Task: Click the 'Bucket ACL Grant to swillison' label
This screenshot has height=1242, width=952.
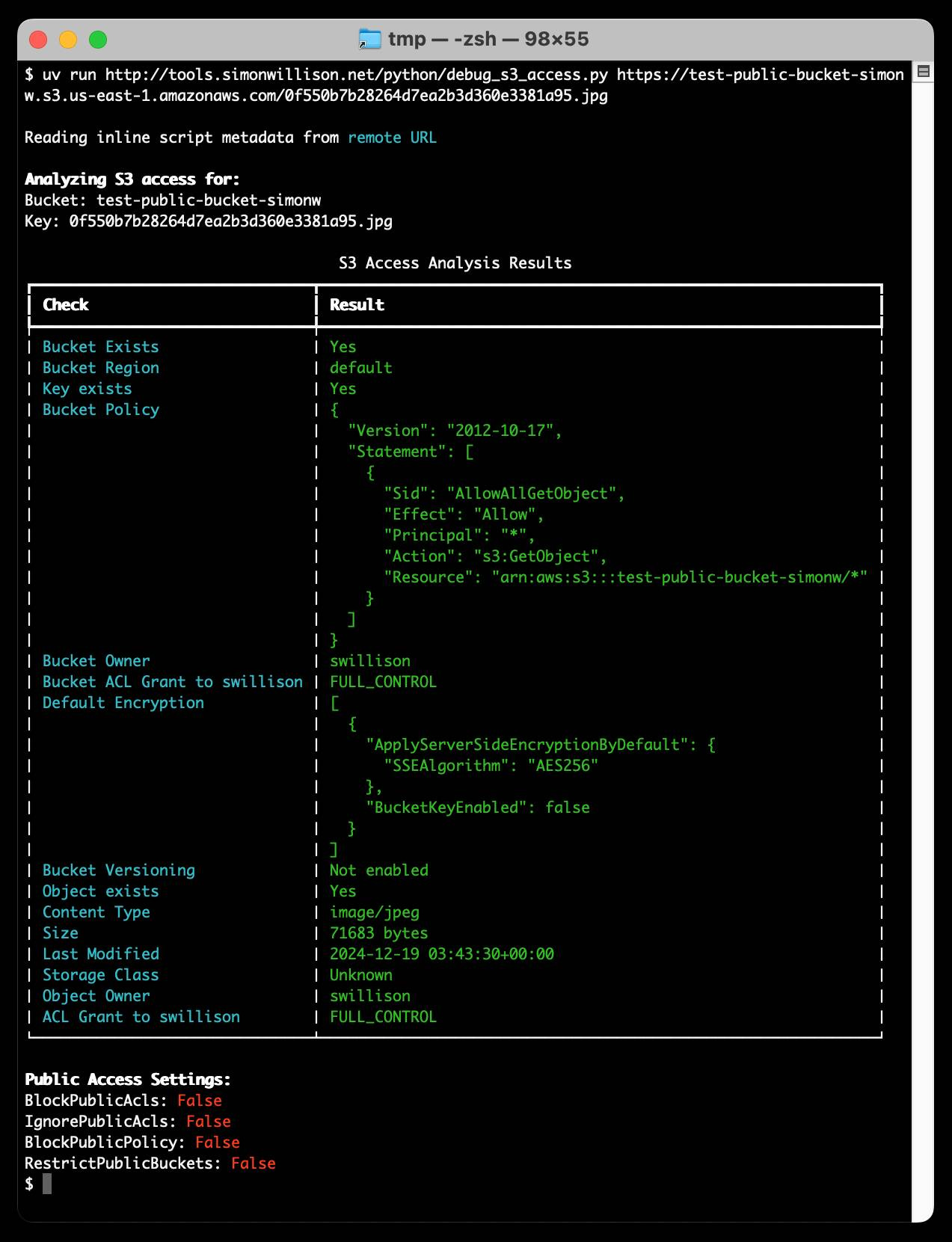Action: pyautogui.click(x=173, y=682)
